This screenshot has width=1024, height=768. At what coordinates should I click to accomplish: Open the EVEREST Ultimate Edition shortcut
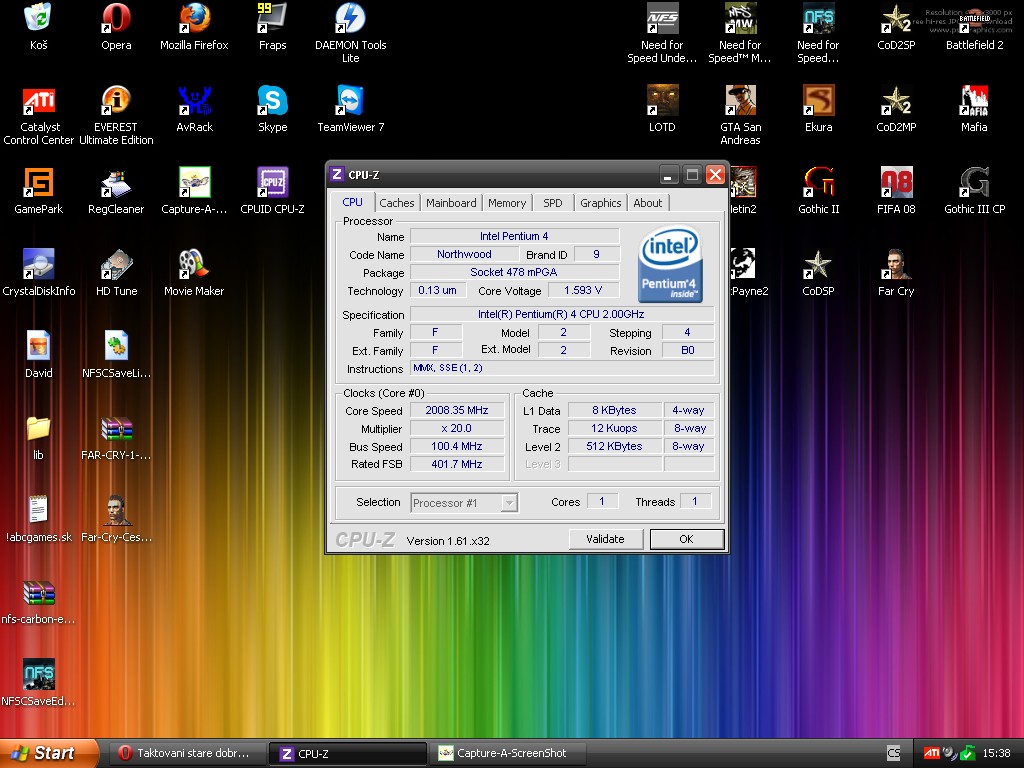(x=116, y=101)
